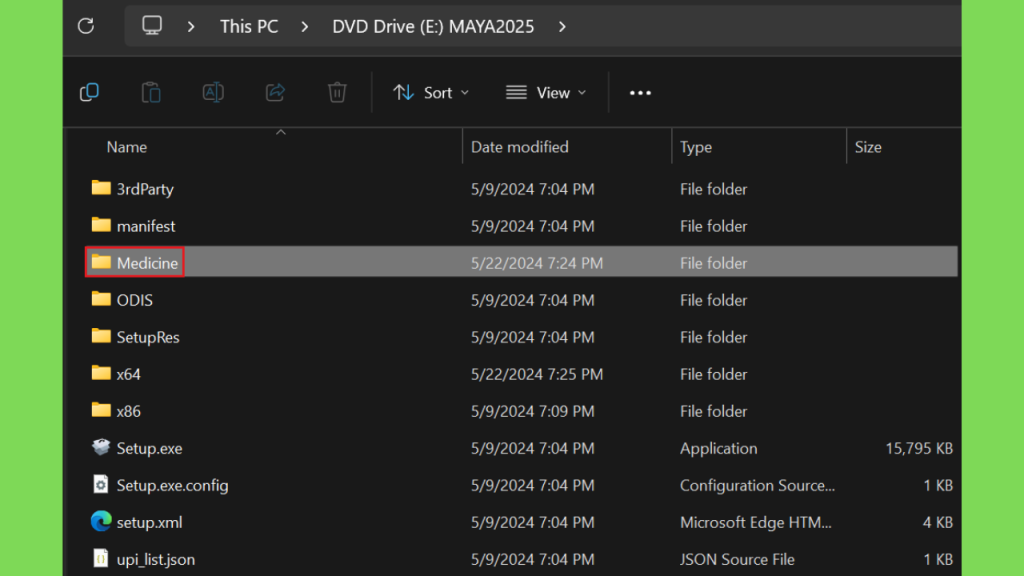The height and width of the screenshot is (576, 1024).
Task: Open the See more ellipsis menu
Action: point(640,93)
